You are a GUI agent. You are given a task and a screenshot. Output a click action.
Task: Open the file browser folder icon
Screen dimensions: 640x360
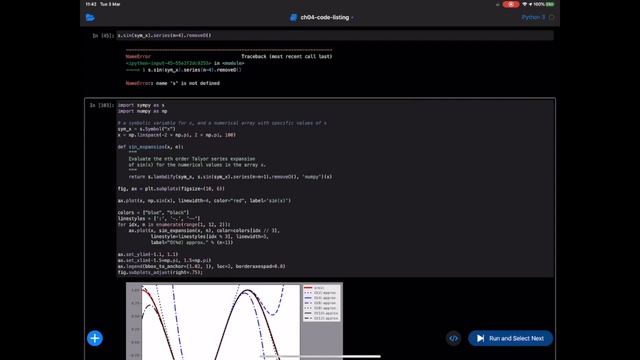coord(90,17)
